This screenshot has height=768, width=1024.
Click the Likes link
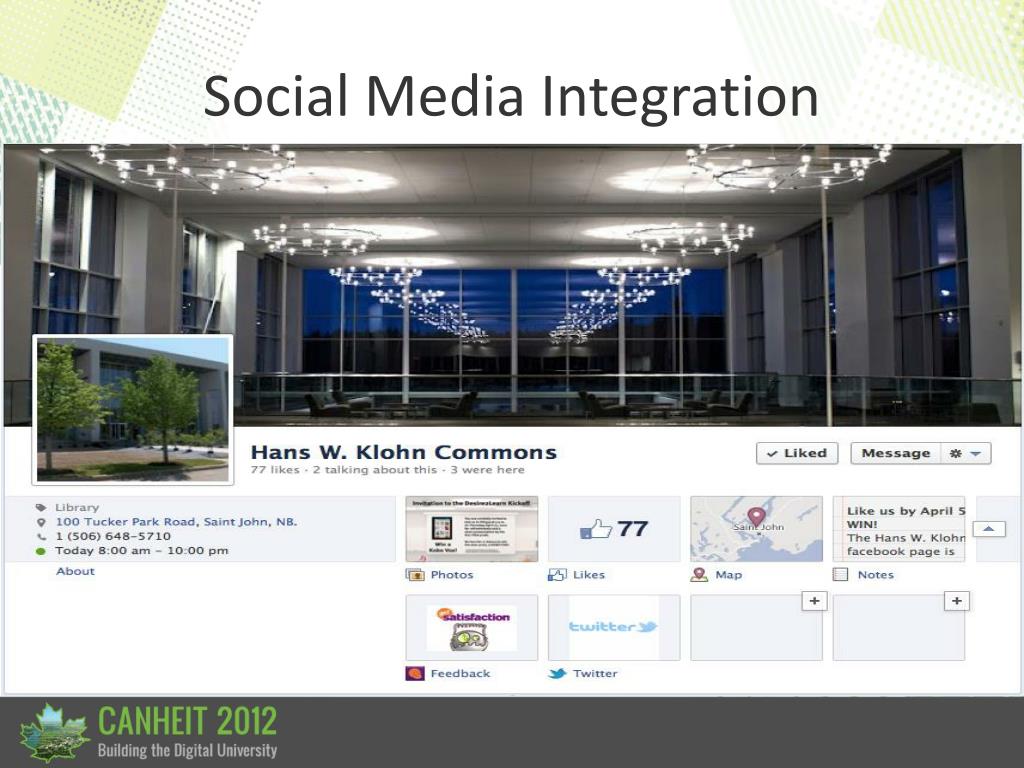(589, 575)
